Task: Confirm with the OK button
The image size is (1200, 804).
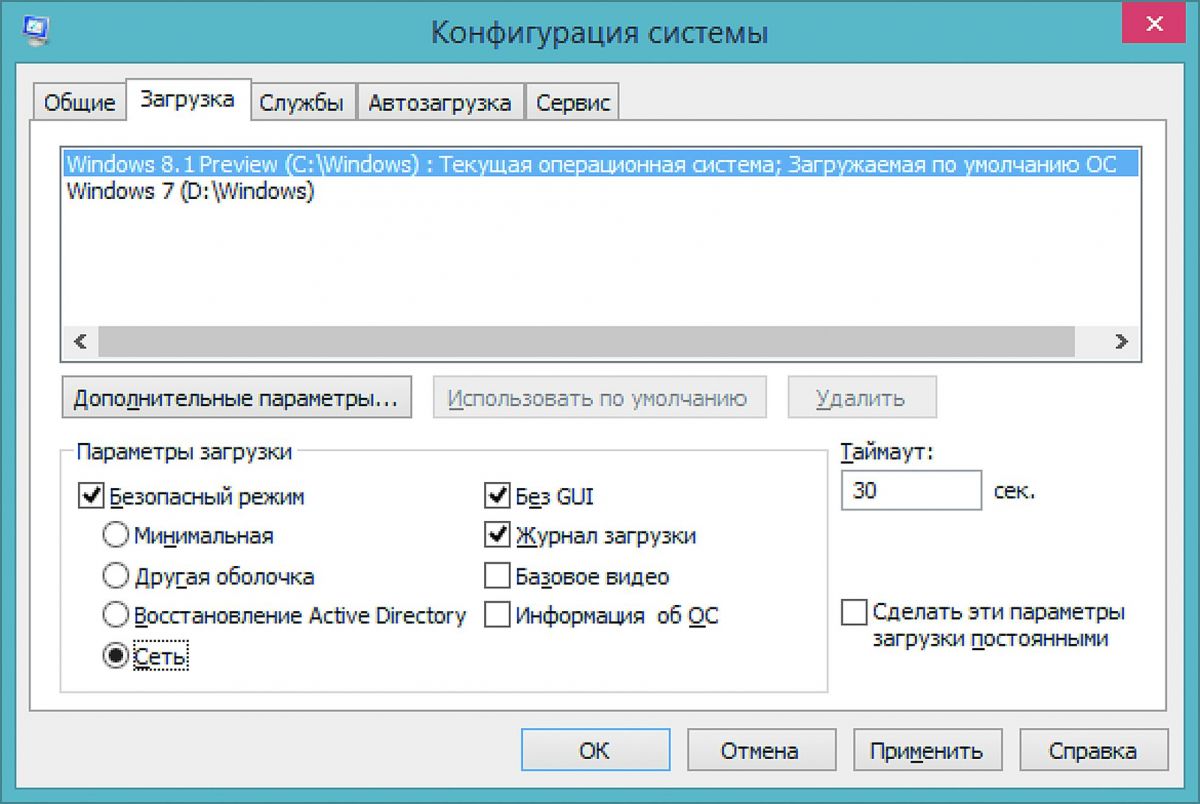Action: [595, 751]
